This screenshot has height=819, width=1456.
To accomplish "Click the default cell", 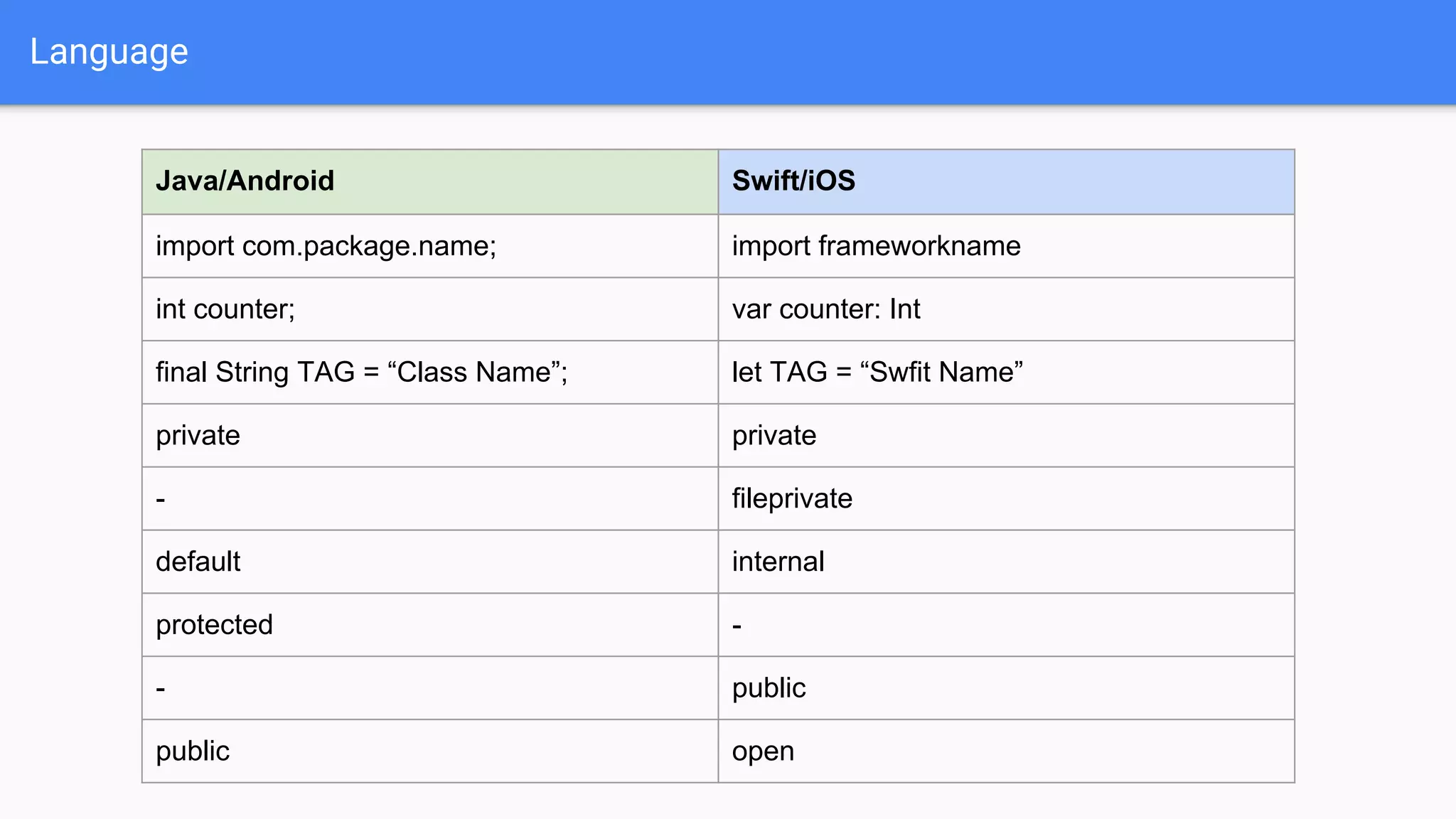I will [198, 562].
